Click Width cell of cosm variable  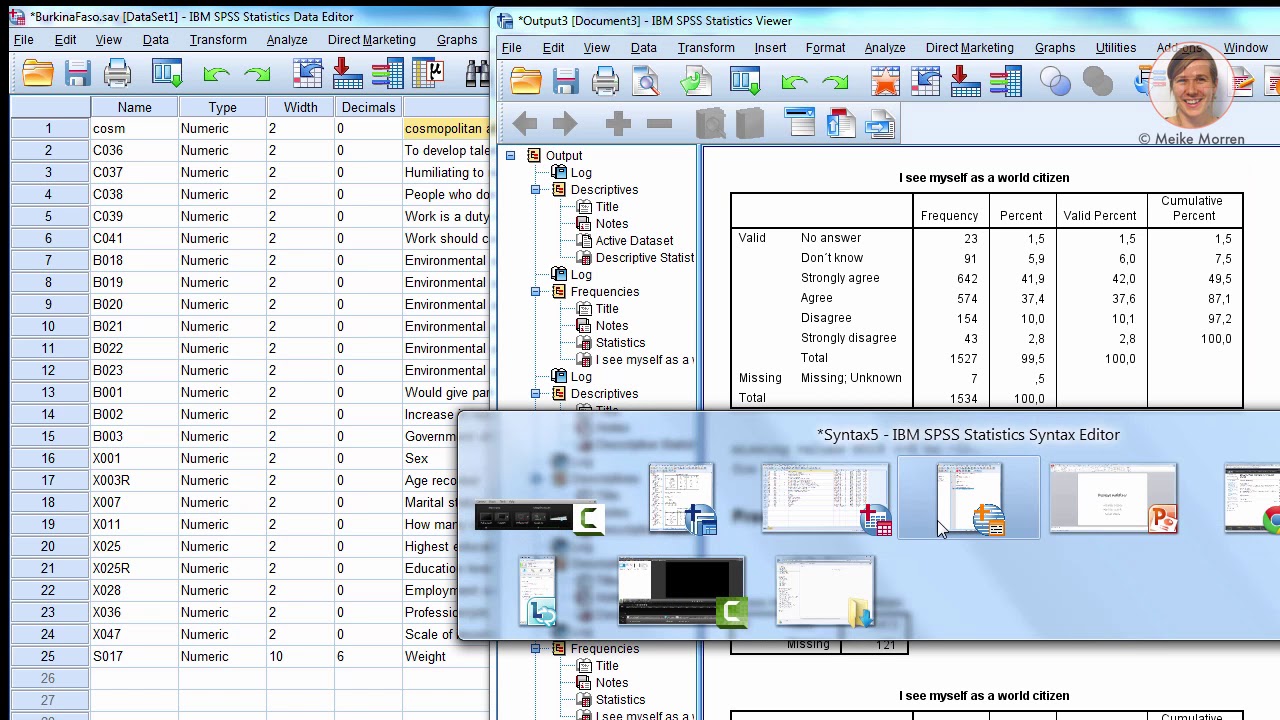(300, 128)
